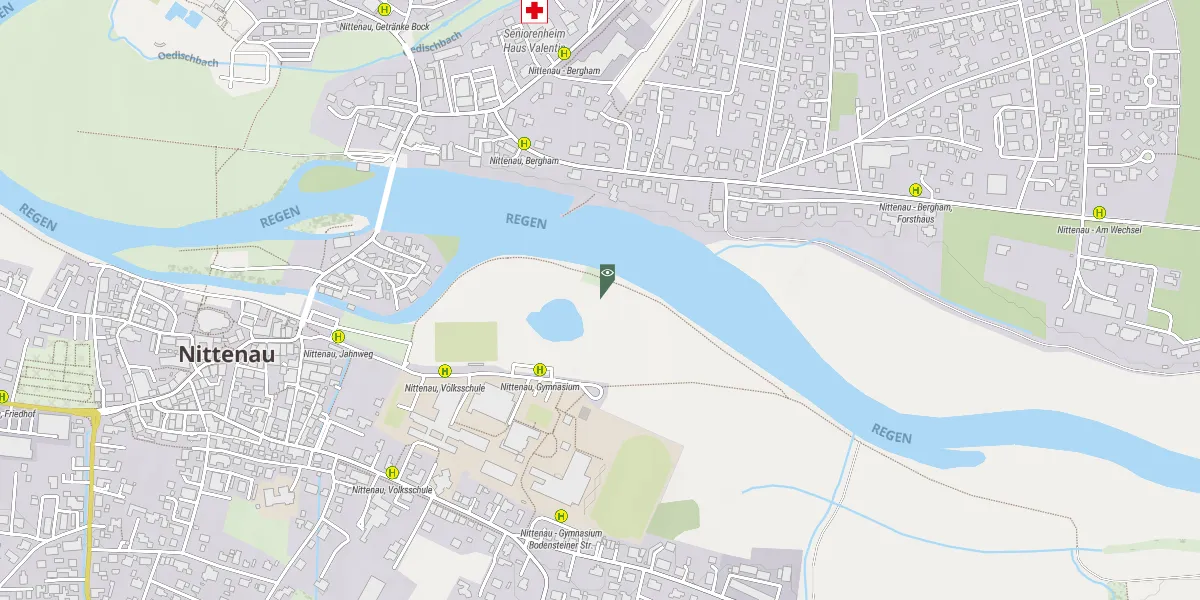Select the red cross hospital icon
The height and width of the screenshot is (600, 1200).
point(535,11)
